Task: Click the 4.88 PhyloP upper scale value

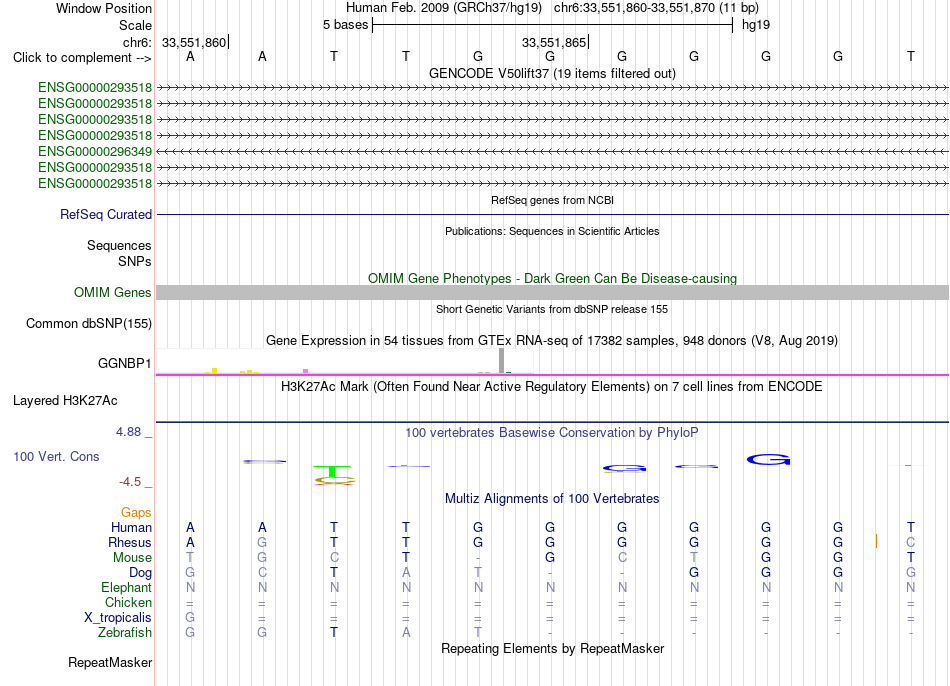Action: tap(128, 432)
